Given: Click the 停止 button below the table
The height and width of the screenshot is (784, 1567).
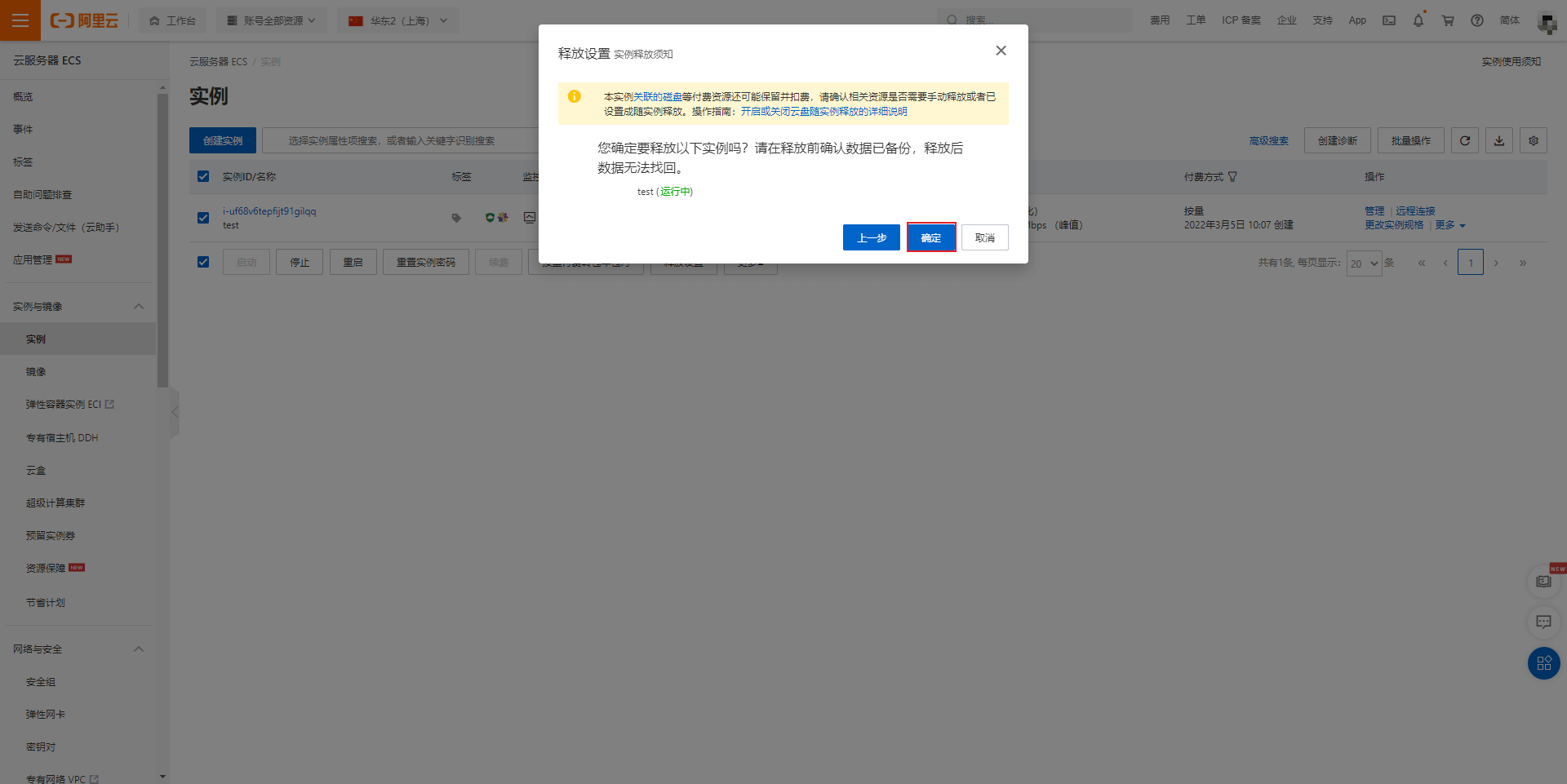Looking at the screenshot, I should (x=300, y=262).
